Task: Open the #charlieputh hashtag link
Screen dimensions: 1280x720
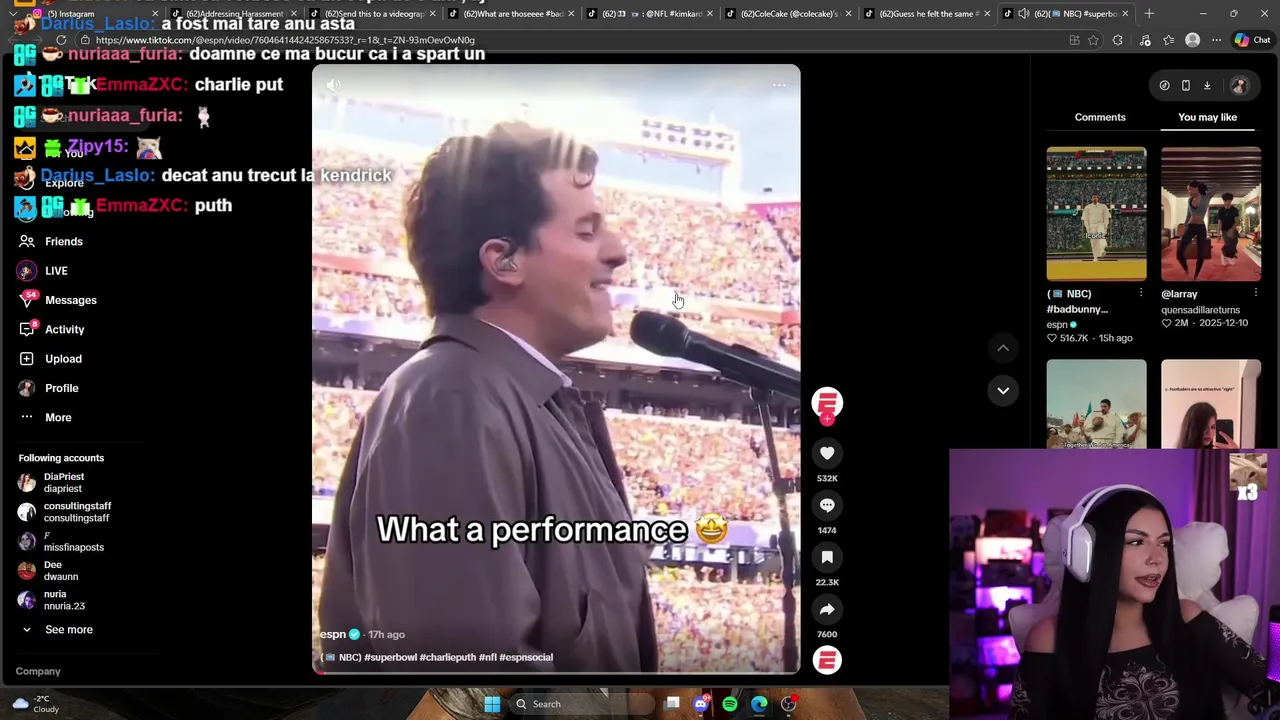Action: 447,658
